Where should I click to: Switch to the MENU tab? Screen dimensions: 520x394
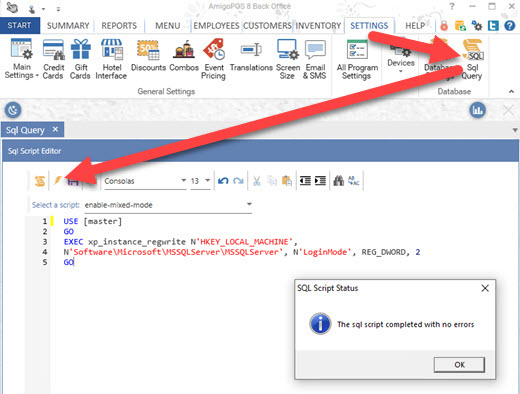(168, 26)
